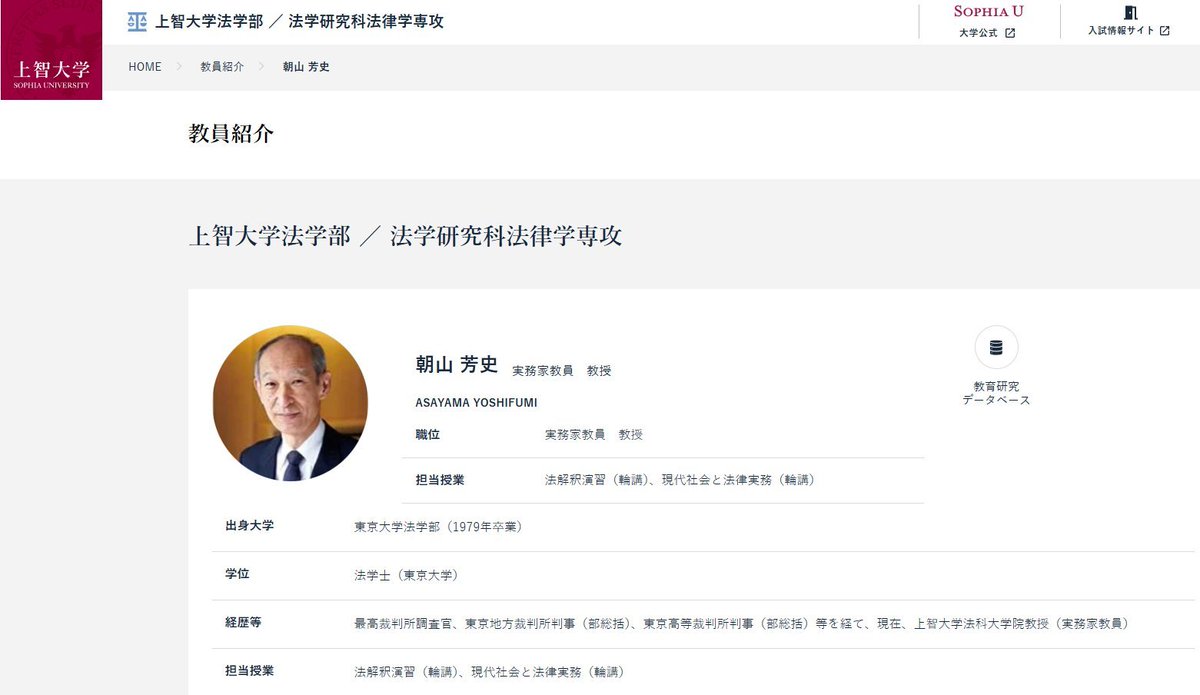The width and height of the screenshot is (1200, 695).
Task: Click the career text starting 最高裁判所調査官
Action: 742,623
